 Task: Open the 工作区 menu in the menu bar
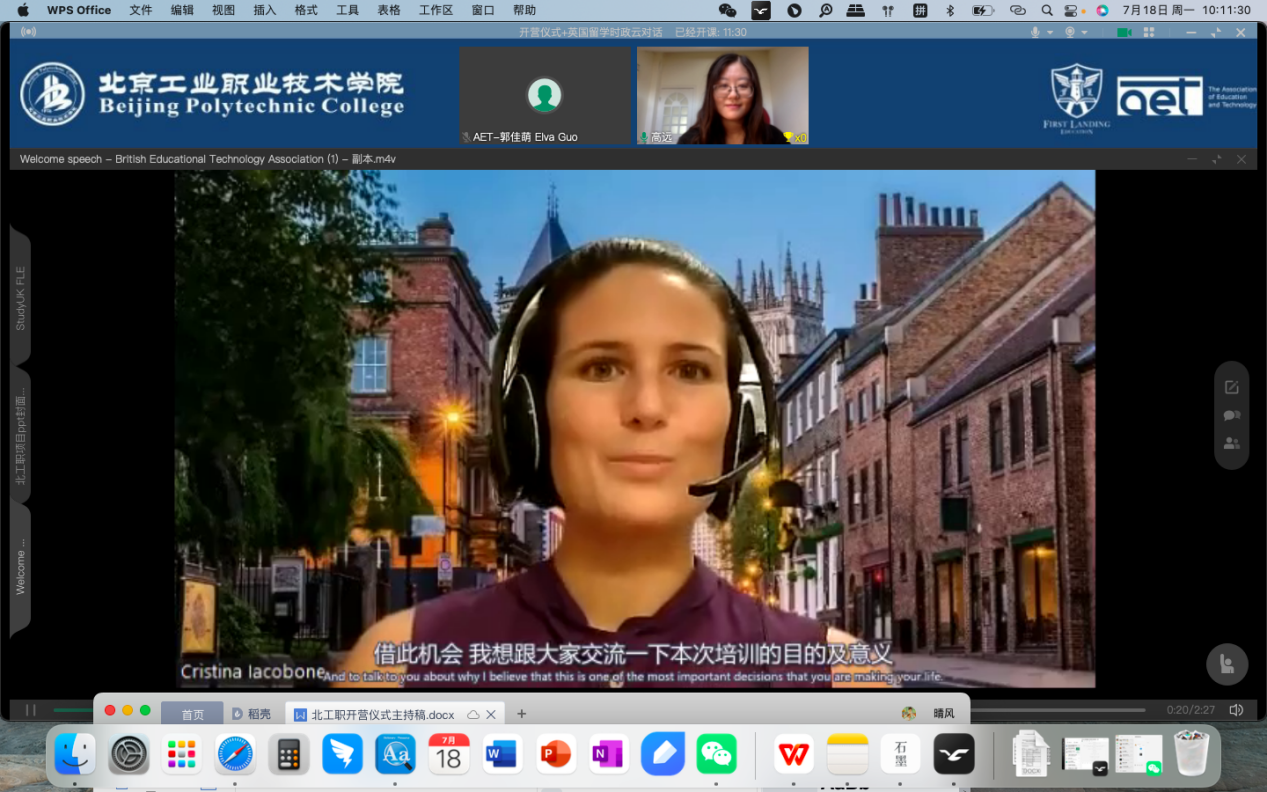coord(435,10)
